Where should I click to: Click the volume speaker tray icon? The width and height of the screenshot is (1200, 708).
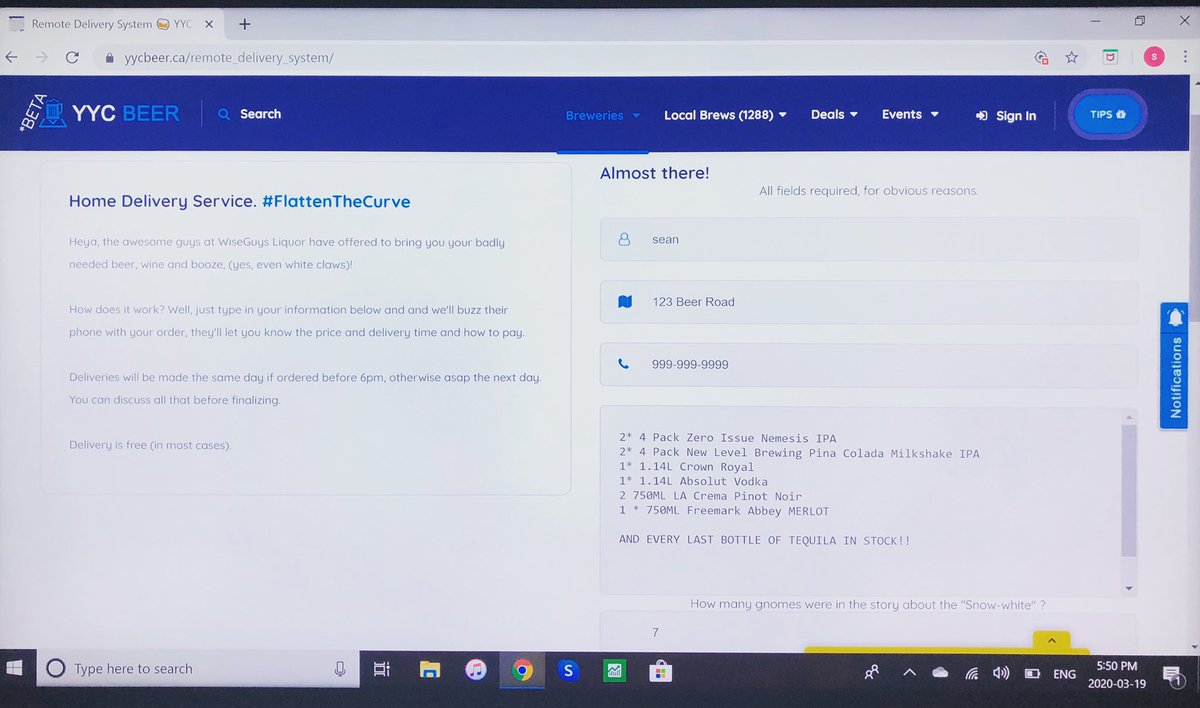coord(1001,674)
